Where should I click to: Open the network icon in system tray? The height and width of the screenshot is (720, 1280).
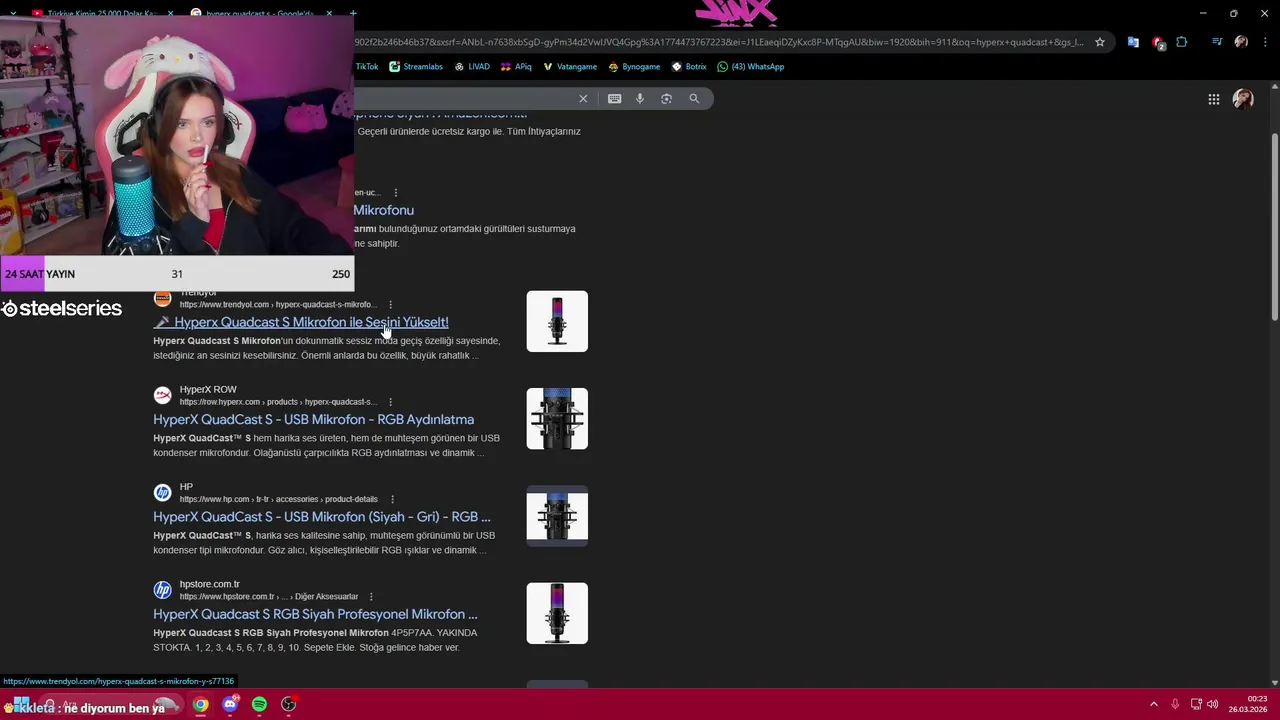pos(1195,704)
